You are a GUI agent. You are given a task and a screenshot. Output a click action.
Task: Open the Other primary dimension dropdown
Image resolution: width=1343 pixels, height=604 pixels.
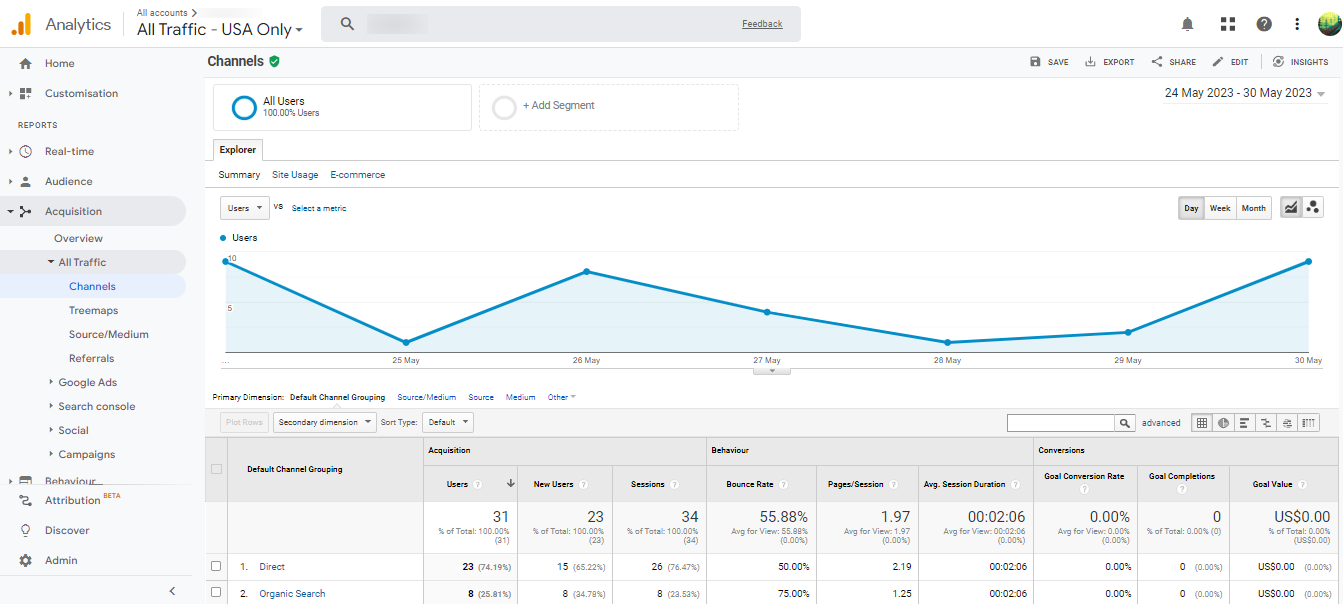(562, 397)
